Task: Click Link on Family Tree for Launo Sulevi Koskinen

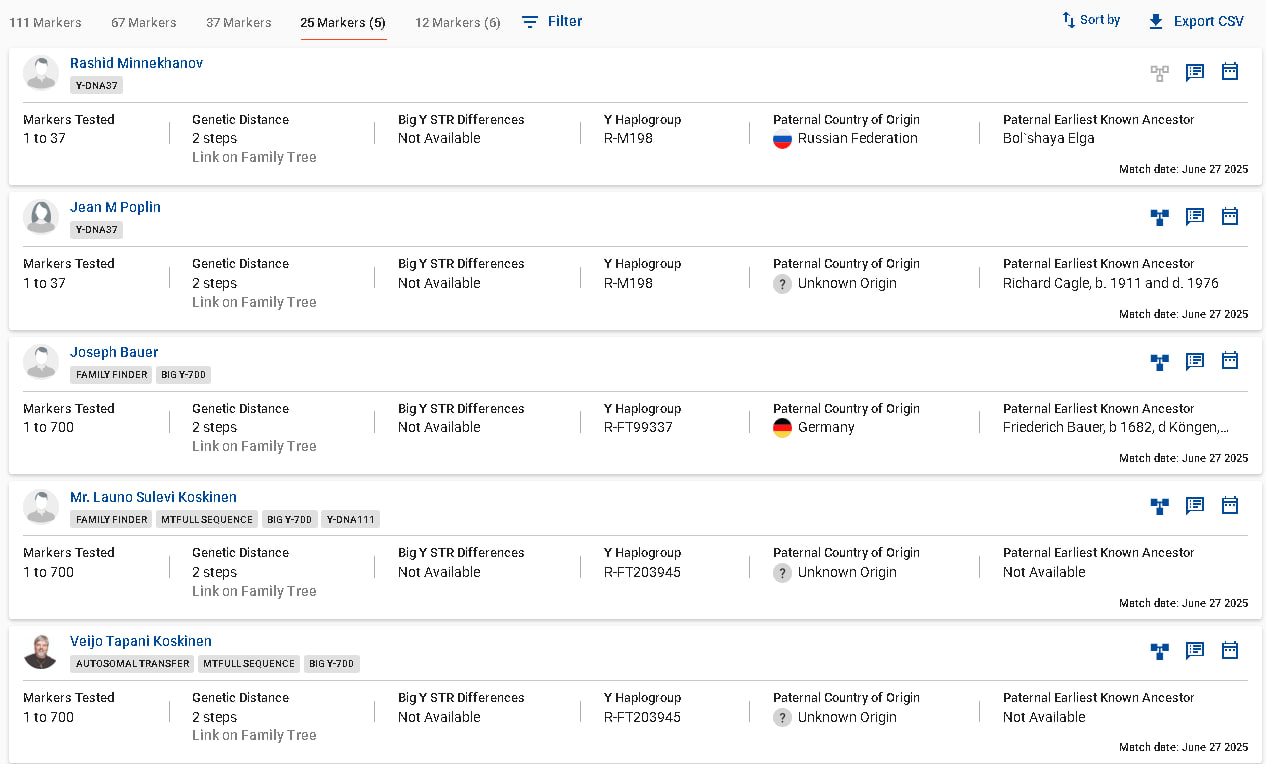Action: click(254, 591)
